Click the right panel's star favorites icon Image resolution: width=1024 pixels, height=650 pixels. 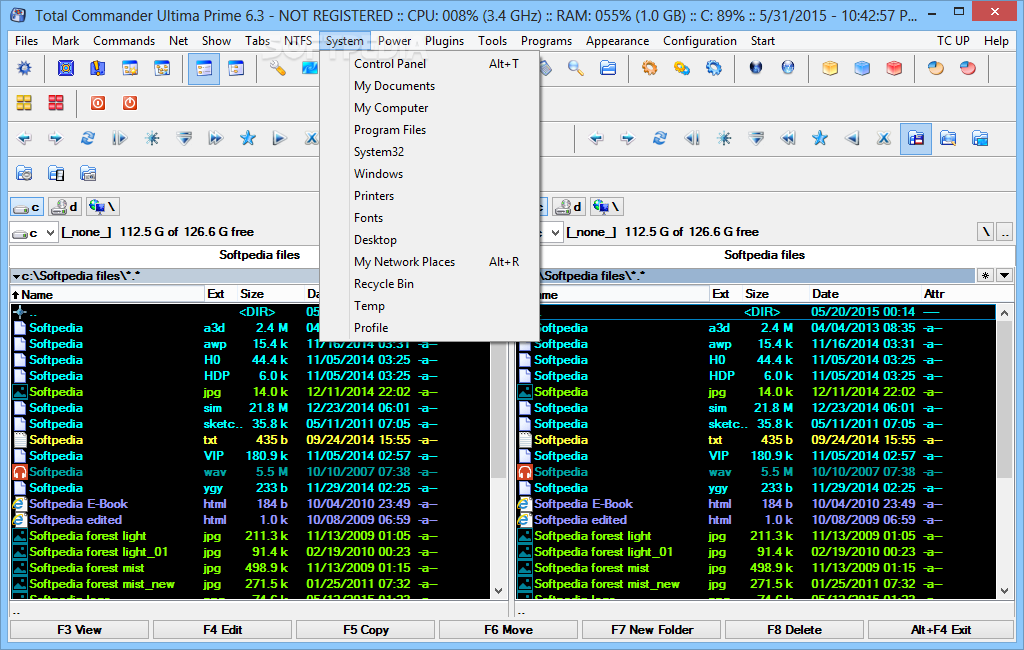820,138
